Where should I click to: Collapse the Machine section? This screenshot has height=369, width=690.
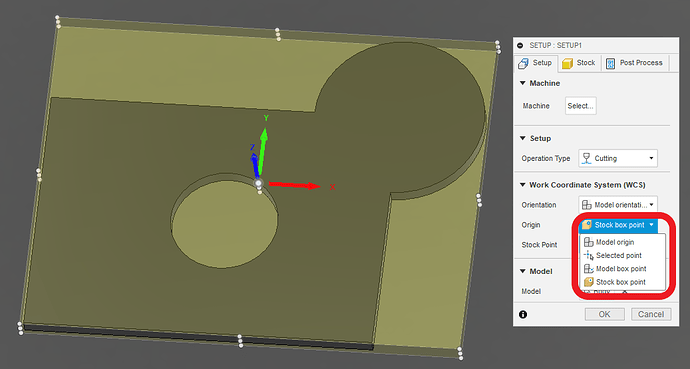point(523,83)
